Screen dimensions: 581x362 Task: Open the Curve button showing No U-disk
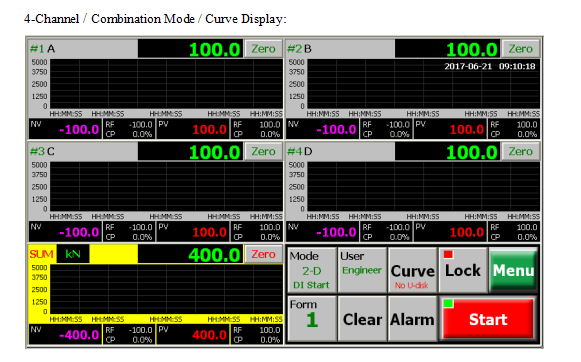point(412,270)
